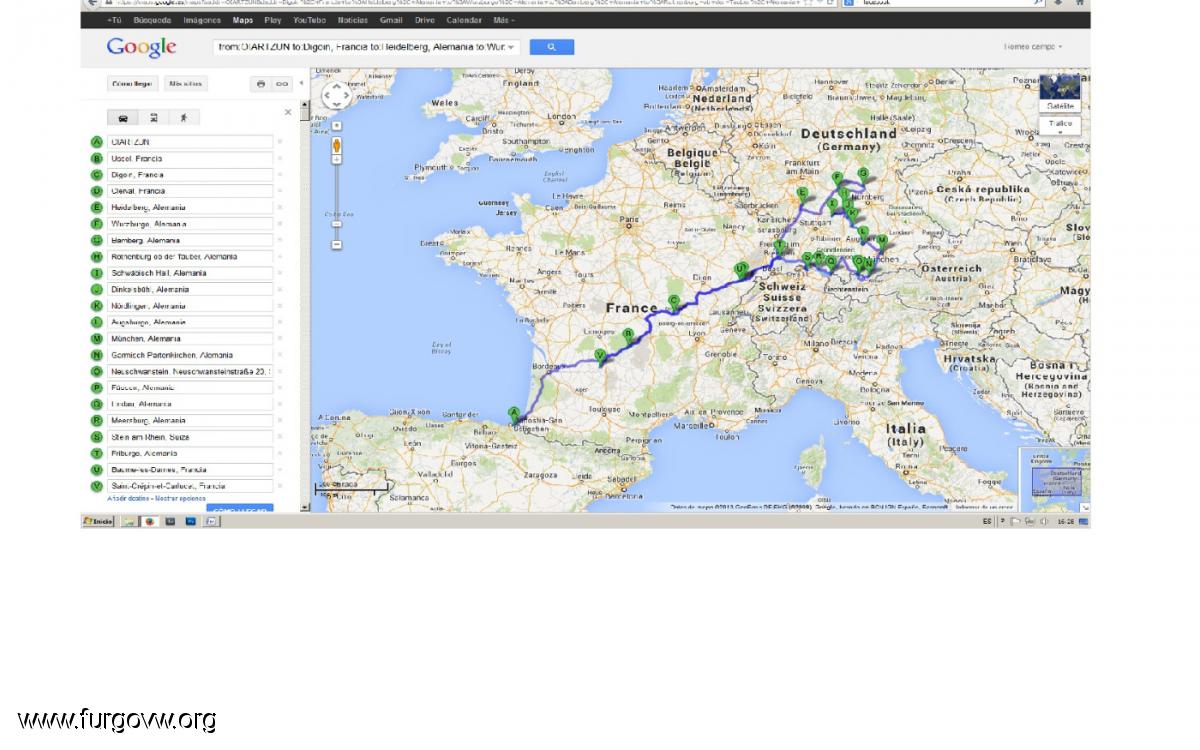Viewport: 1200px width, 750px height.
Task: Click the Wurzburgo, Alemania waypoint field
Action: click(190, 224)
